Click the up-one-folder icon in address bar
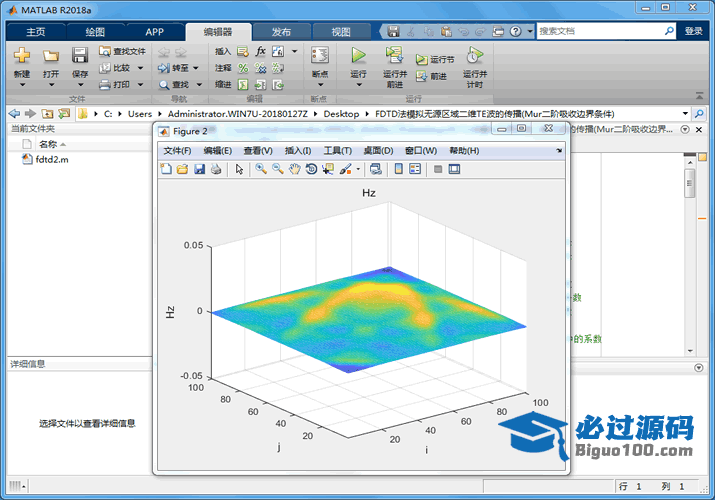 click(x=47, y=113)
